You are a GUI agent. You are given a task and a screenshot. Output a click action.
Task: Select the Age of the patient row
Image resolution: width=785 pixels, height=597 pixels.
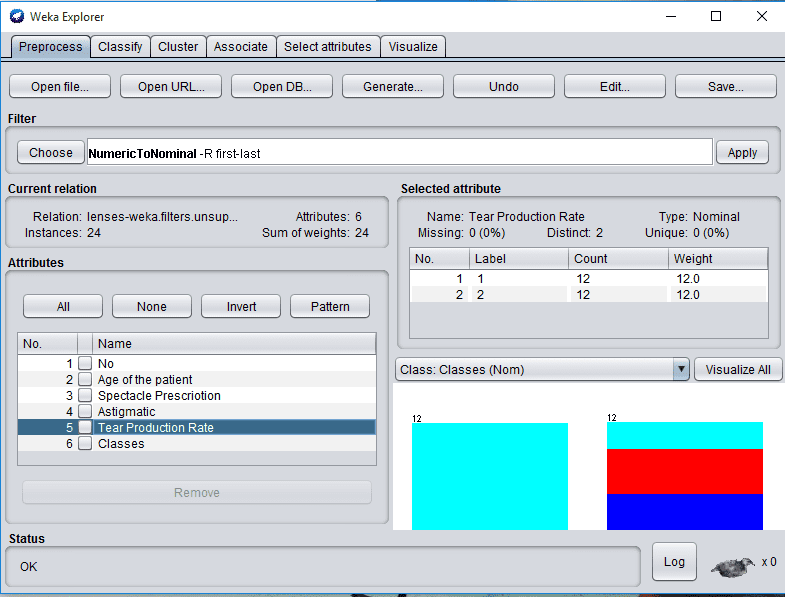click(x=197, y=379)
